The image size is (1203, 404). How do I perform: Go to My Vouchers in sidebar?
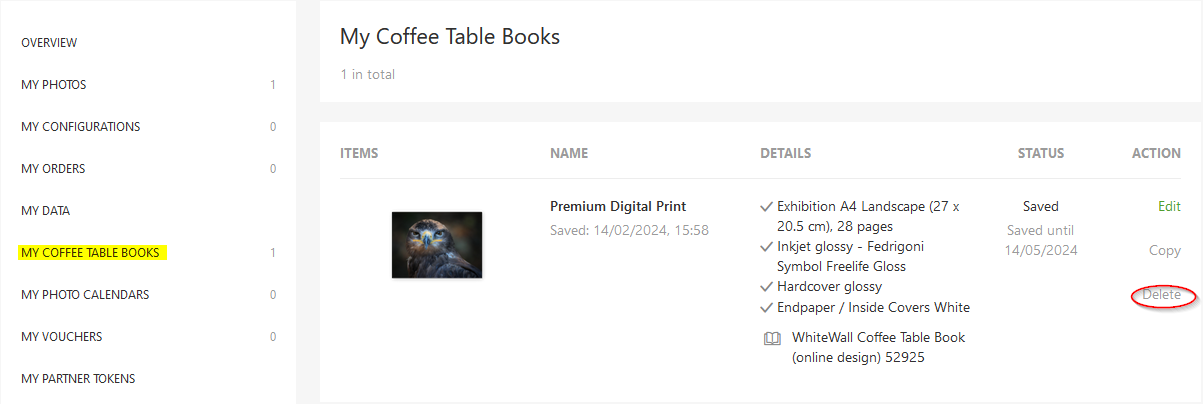pyautogui.click(x=62, y=337)
